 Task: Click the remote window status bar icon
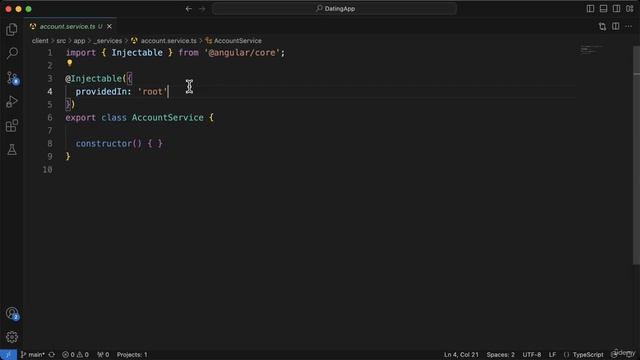(8, 355)
